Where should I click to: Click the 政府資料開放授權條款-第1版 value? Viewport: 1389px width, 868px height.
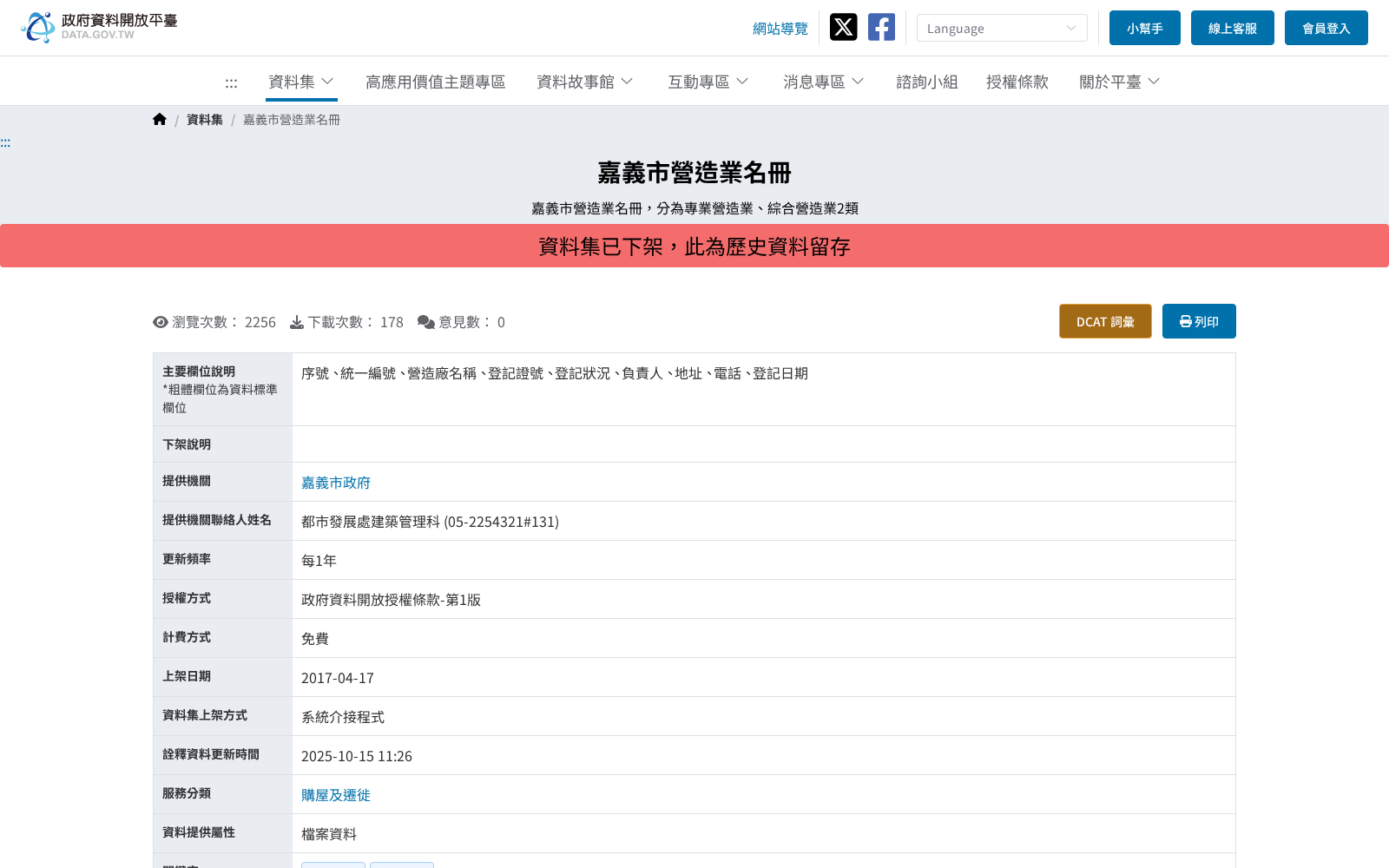point(391,600)
